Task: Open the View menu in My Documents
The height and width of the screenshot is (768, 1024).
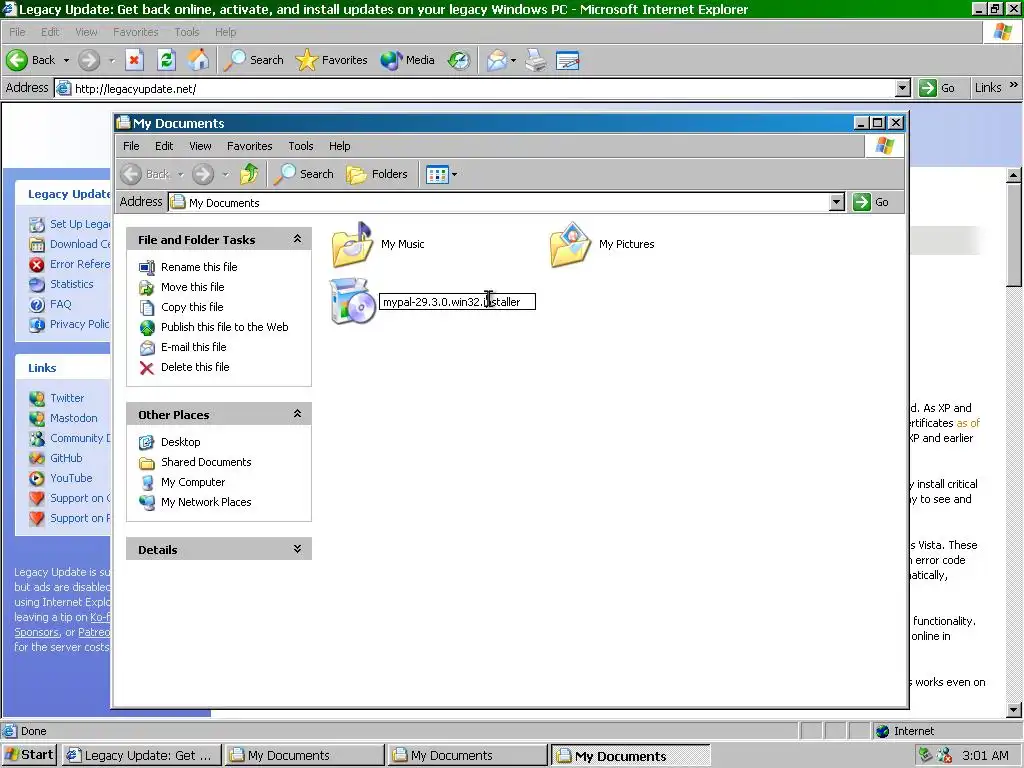Action: (200, 146)
